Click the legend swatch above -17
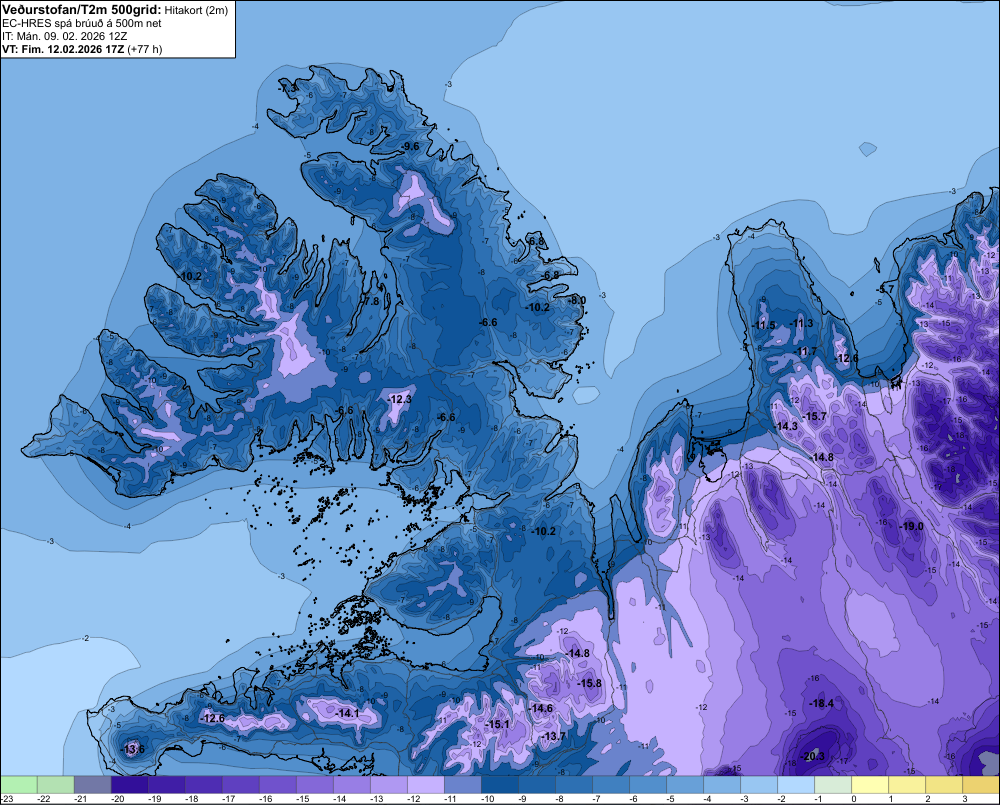1000x805 pixels. click(241, 784)
